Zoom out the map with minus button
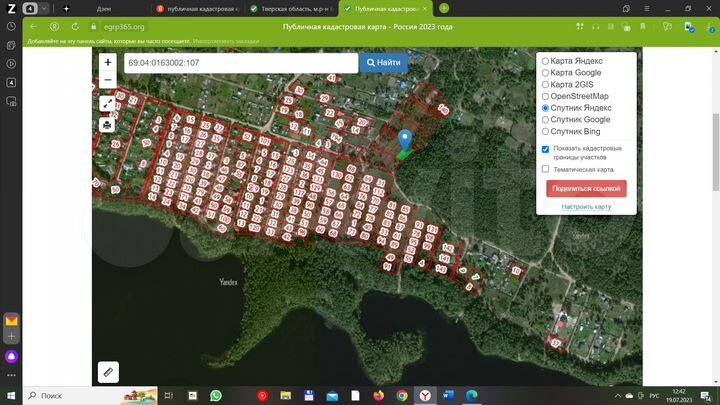The image size is (720, 405). pos(107,79)
